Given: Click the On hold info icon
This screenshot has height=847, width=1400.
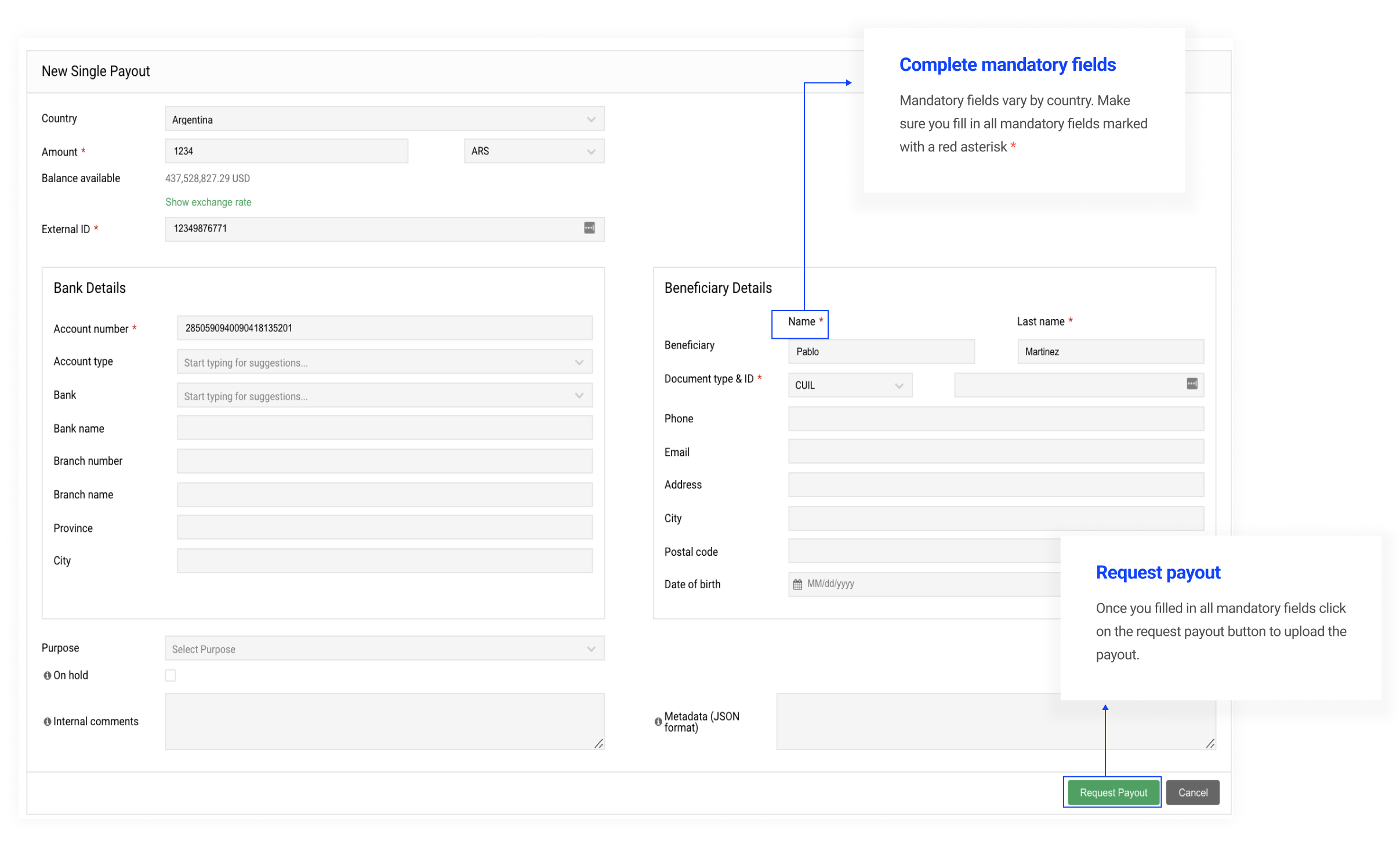Looking at the screenshot, I should pos(47,675).
